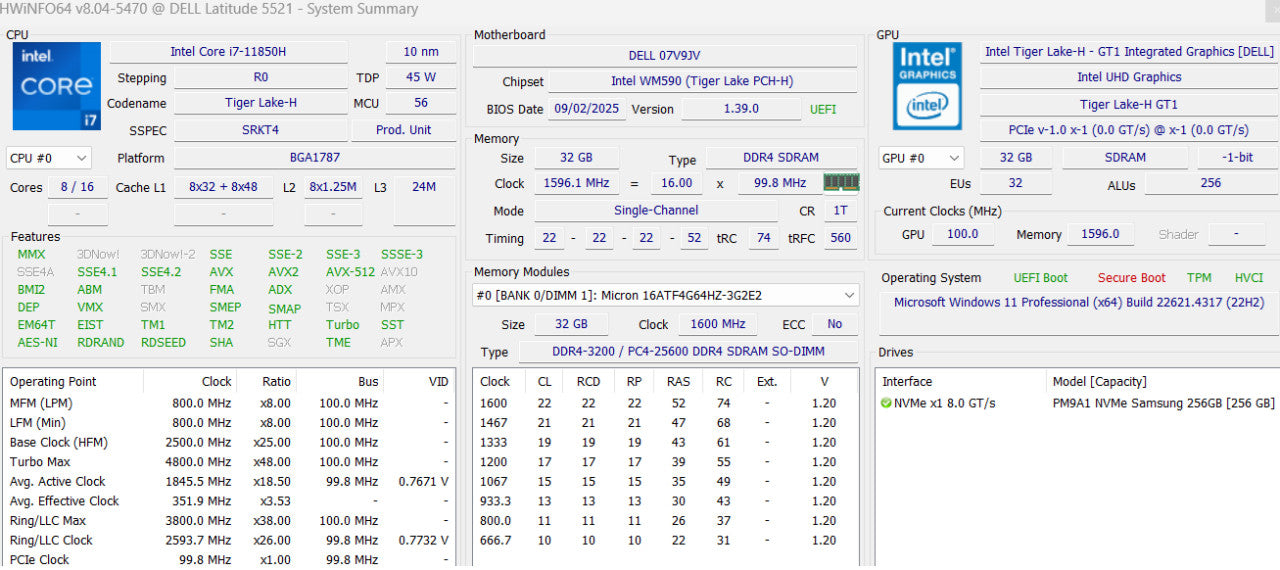Click the EUs value 32

(1015, 183)
